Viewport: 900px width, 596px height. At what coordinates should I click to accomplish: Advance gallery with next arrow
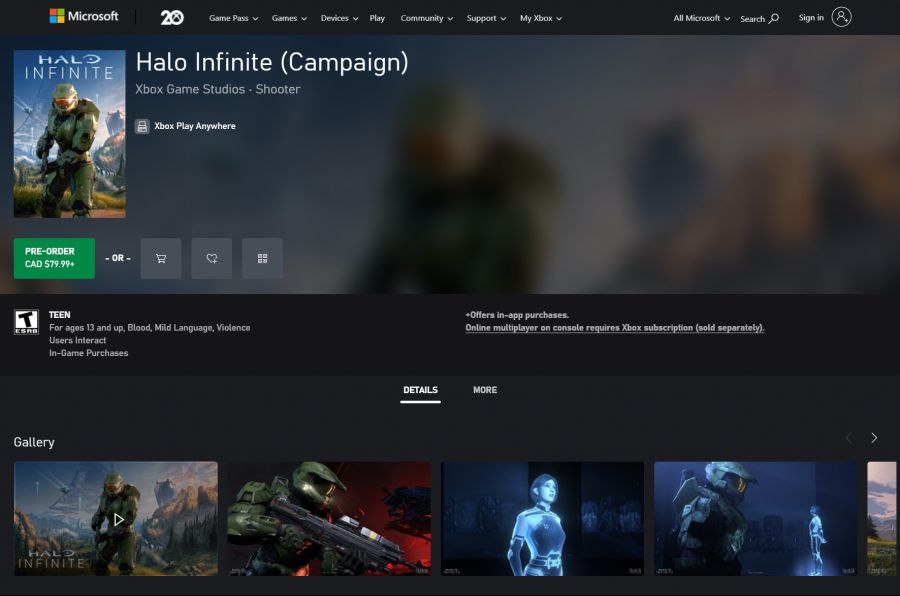coord(874,438)
